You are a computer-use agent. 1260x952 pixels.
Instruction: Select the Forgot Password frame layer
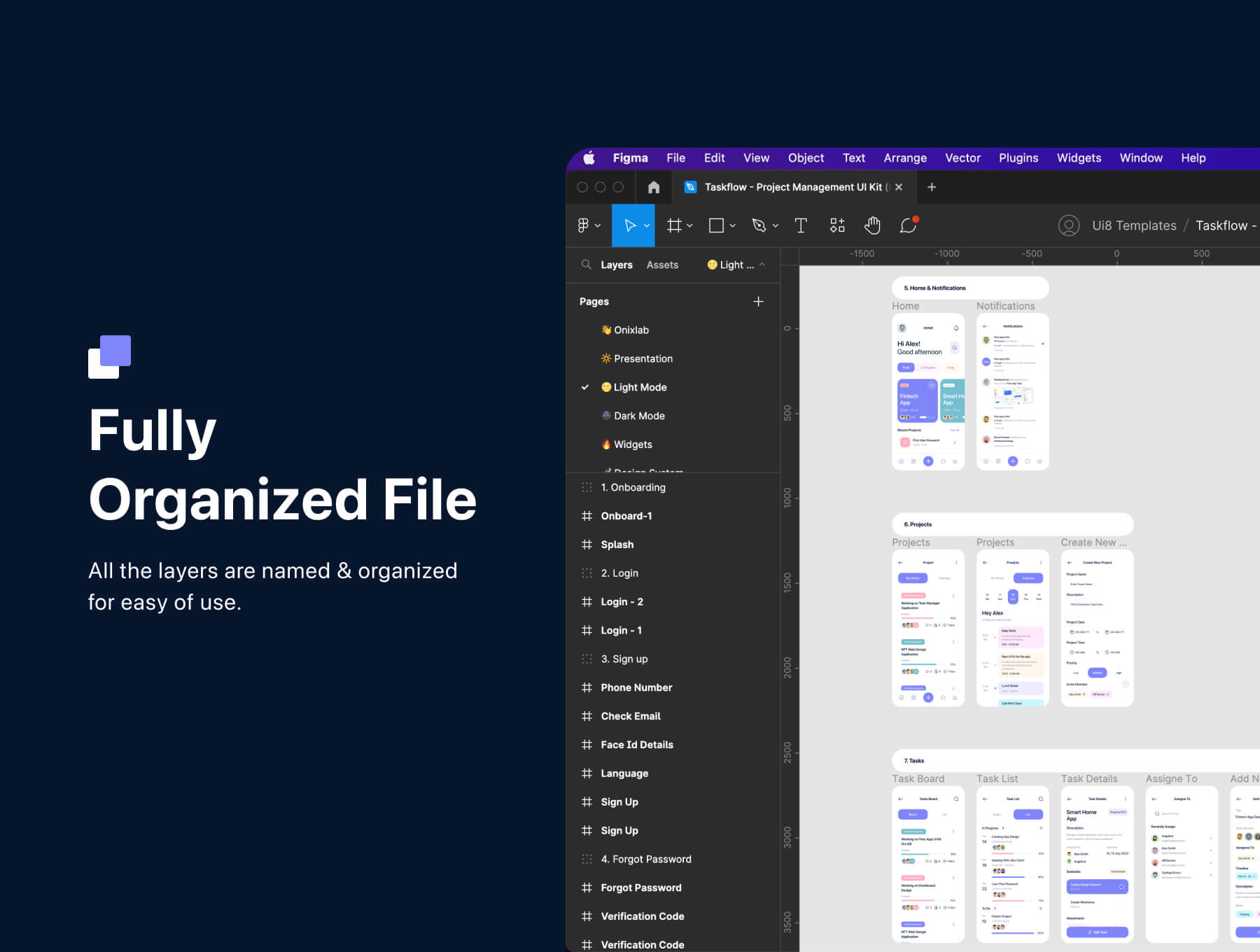click(x=640, y=888)
